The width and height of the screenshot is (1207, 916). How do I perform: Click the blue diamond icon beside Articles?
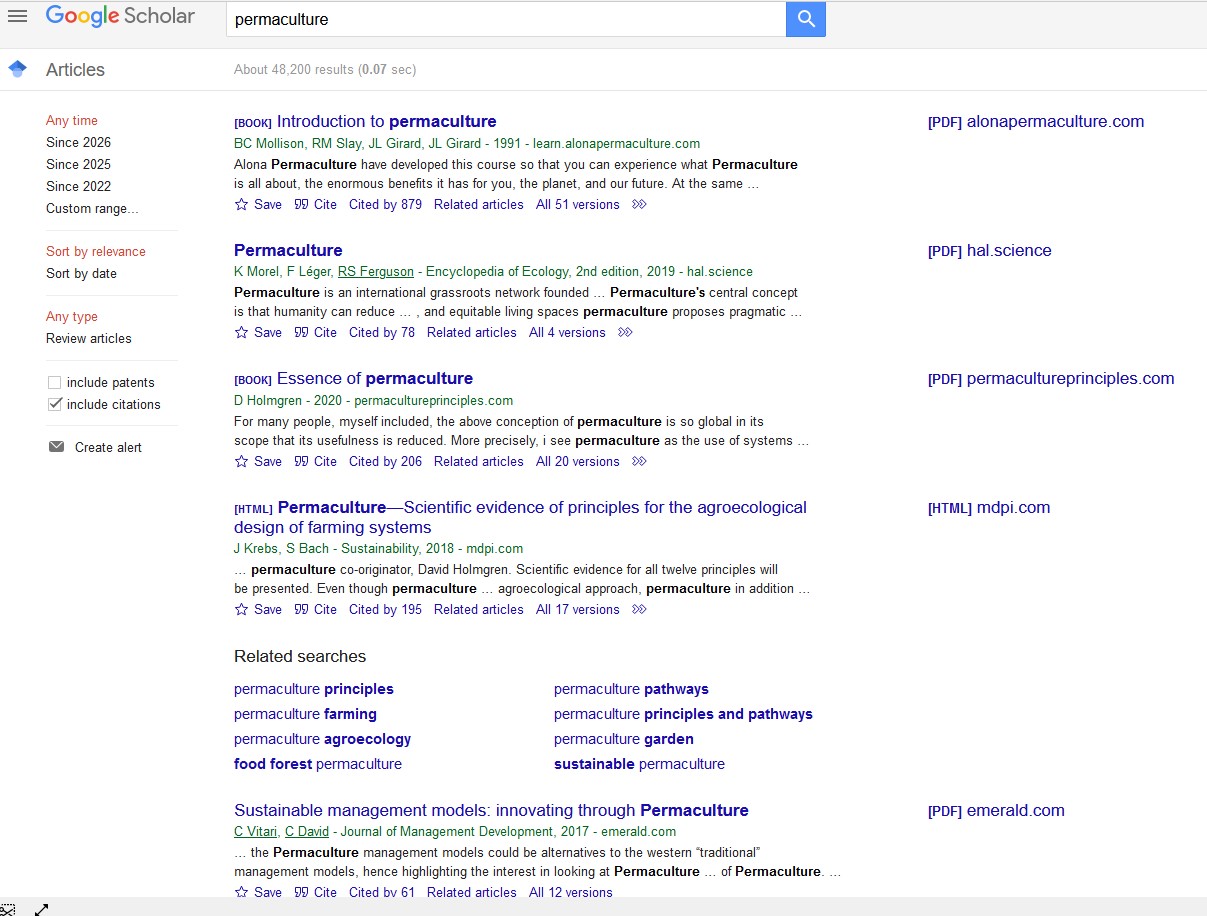[x=17, y=68]
